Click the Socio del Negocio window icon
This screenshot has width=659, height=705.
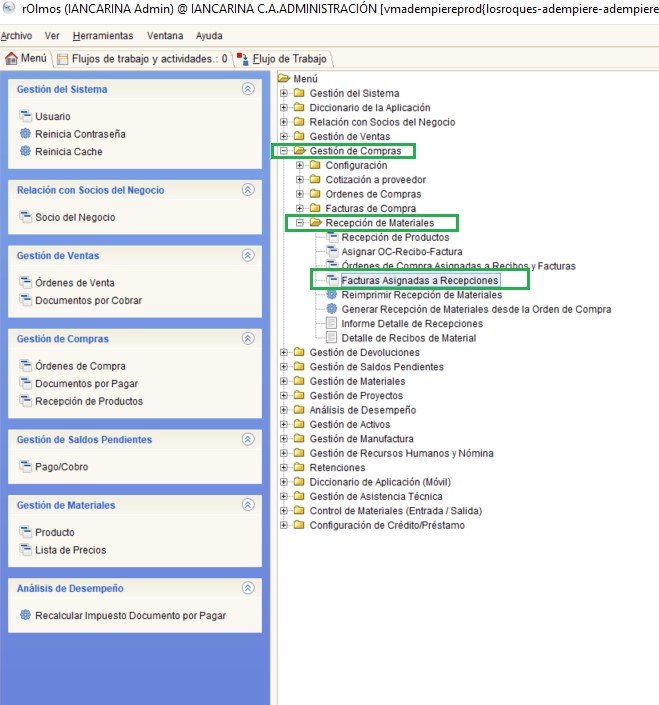[x=25, y=217]
